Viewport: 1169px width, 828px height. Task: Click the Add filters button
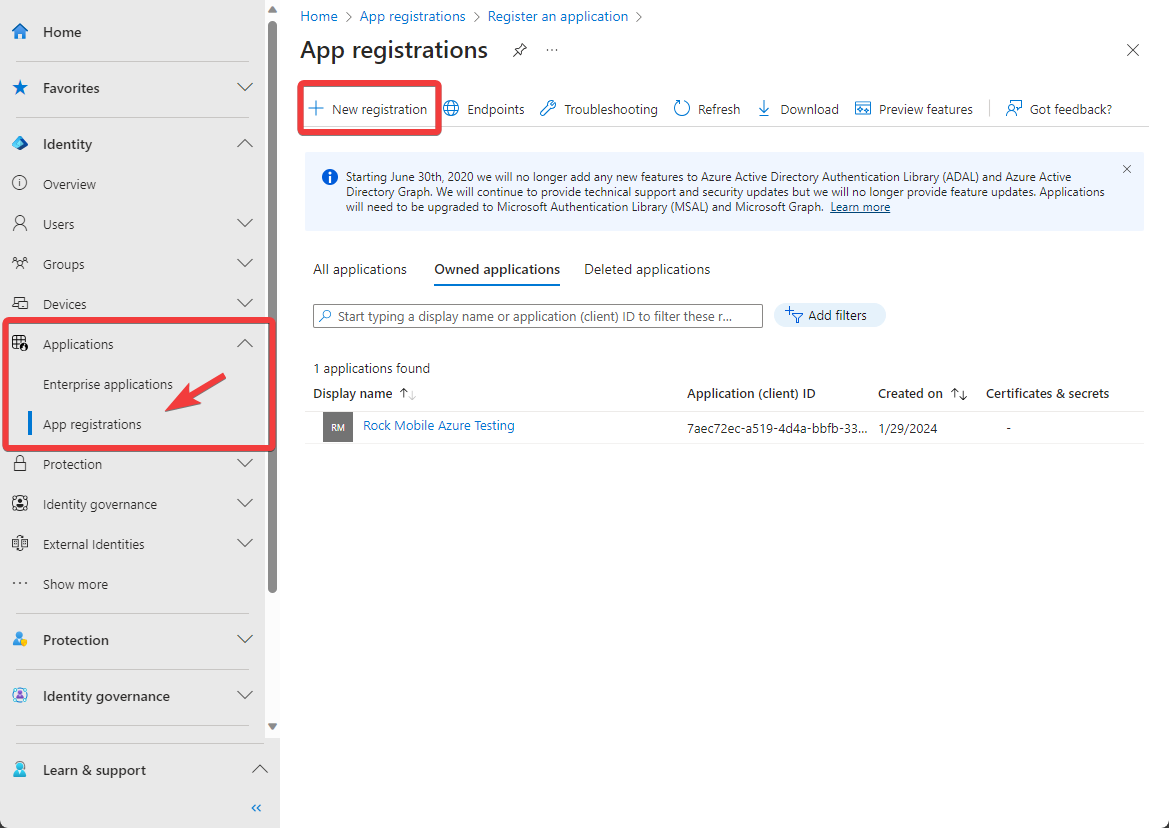point(829,315)
